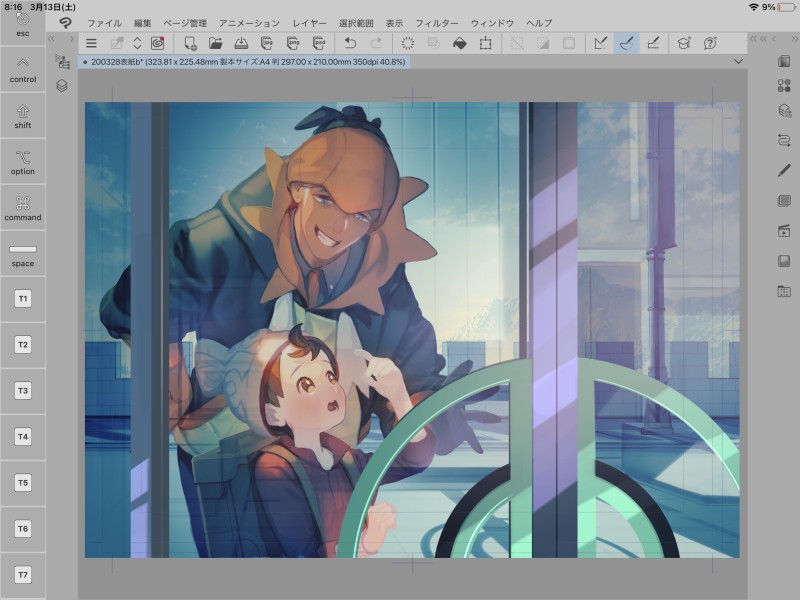The height and width of the screenshot is (600, 800).
Task: Export as PNG file icon
Action: (x=293, y=43)
